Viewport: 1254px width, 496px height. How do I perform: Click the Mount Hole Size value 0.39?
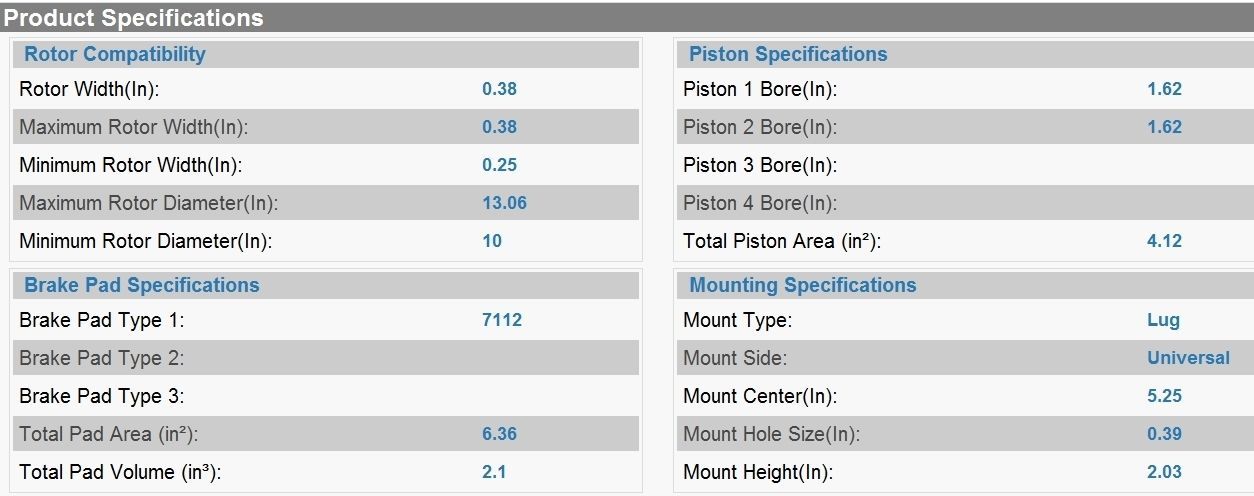coord(1164,434)
